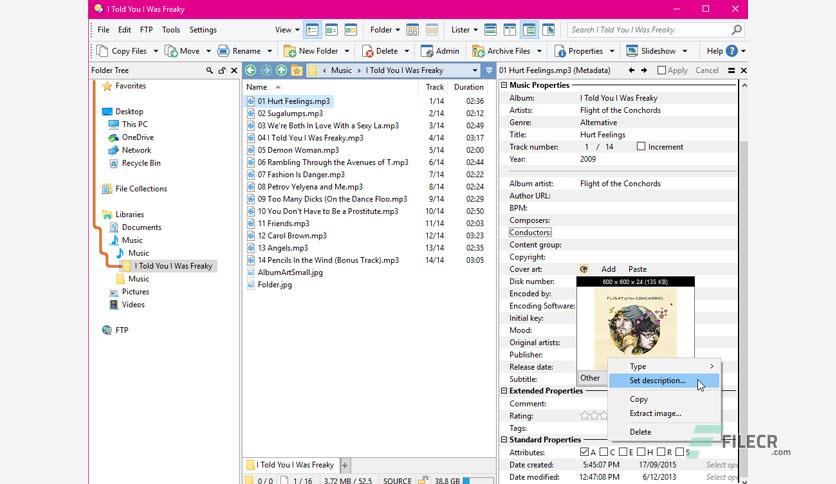Viewport: 836px width, 484px height.
Task: Click the file display filter icon
Action: click(x=489, y=70)
